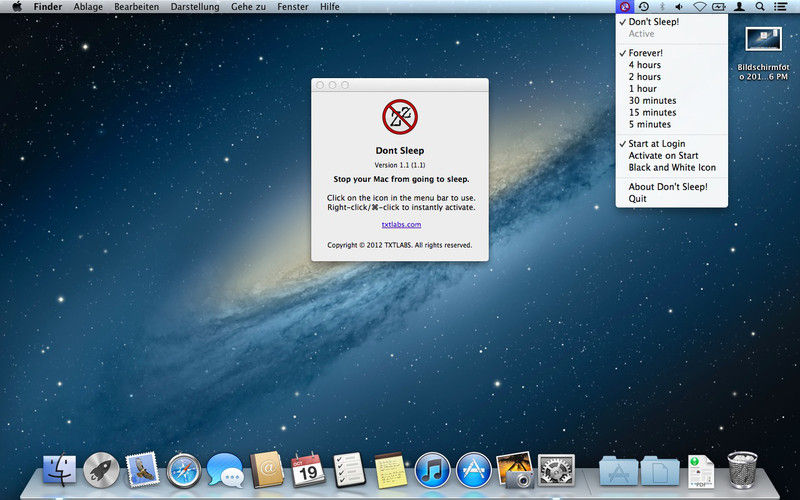Open the Bearbeiten menu
The height and width of the screenshot is (500, 800).
click(136, 7)
